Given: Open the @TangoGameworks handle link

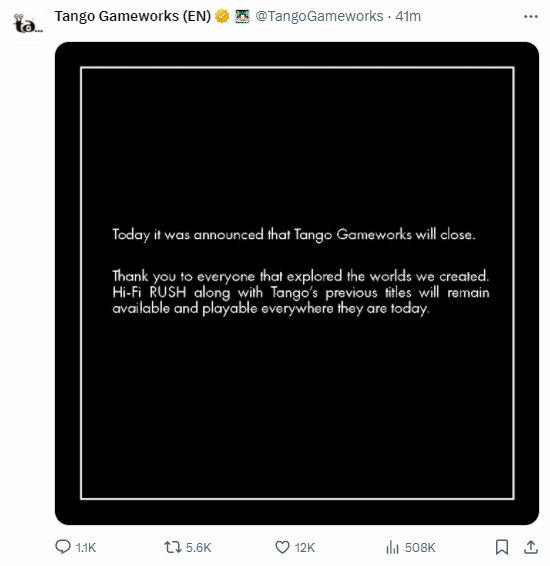Looking at the screenshot, I should click(x=319, y=16).
